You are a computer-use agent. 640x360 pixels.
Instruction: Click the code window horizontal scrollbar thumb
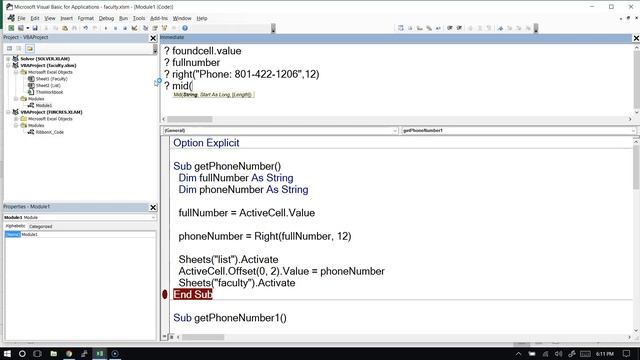click(203, 337)
